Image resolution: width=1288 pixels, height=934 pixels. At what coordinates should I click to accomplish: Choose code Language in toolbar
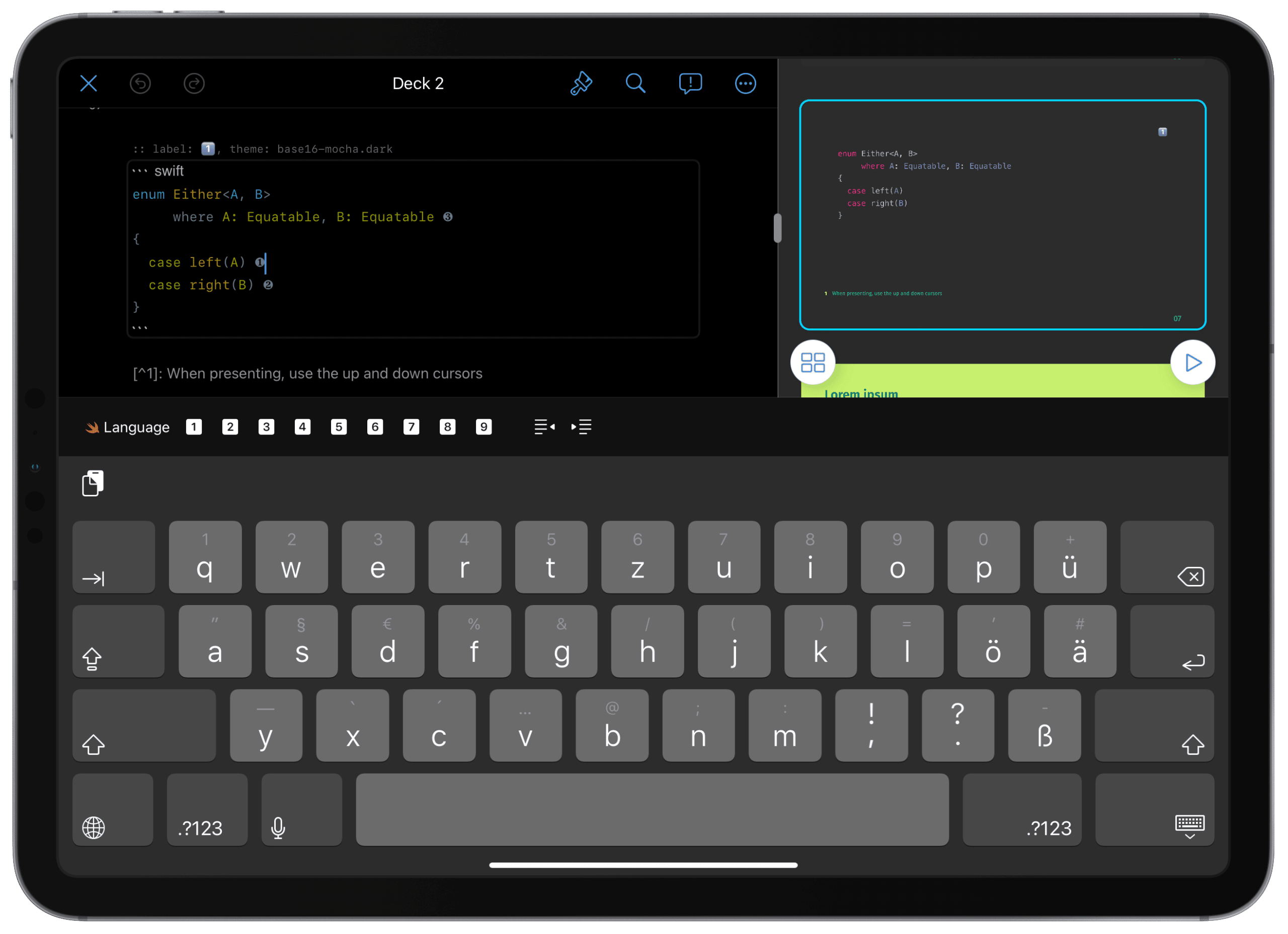tap(127, 427)
